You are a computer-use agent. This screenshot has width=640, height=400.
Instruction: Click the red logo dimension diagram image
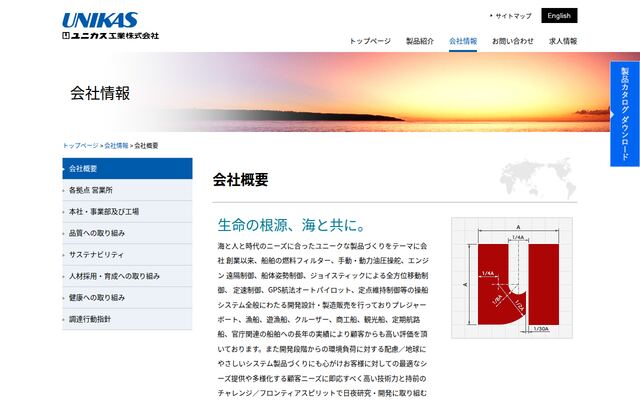pos(512,278)
